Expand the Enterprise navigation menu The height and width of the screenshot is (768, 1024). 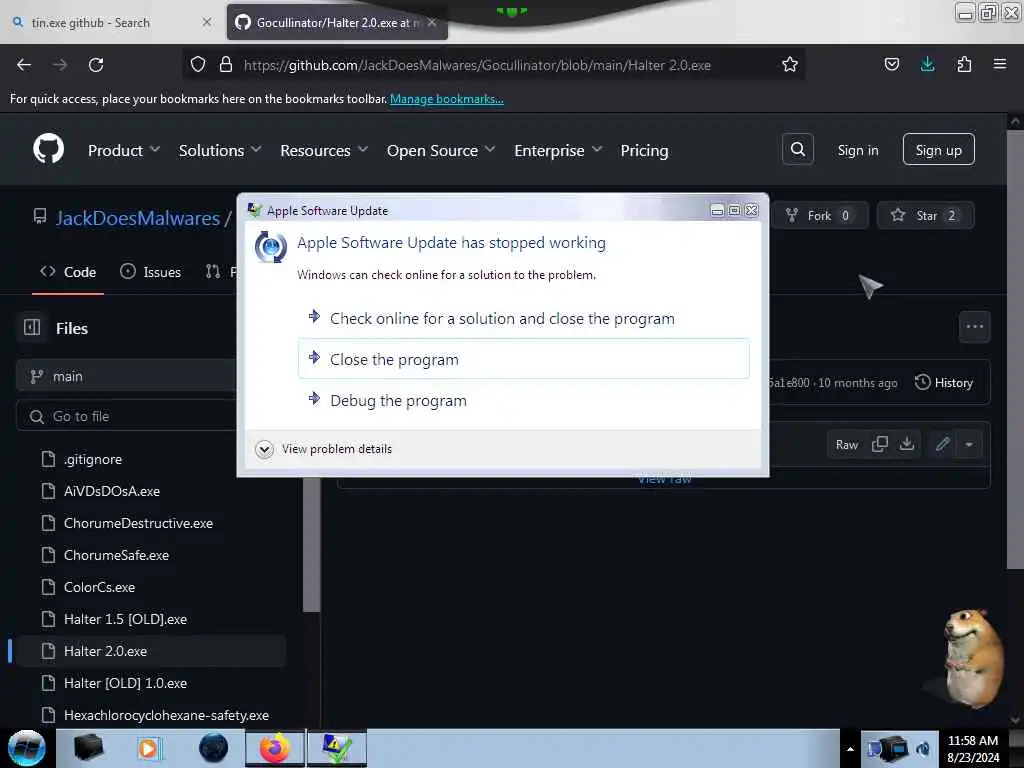(x=558, y=151)
